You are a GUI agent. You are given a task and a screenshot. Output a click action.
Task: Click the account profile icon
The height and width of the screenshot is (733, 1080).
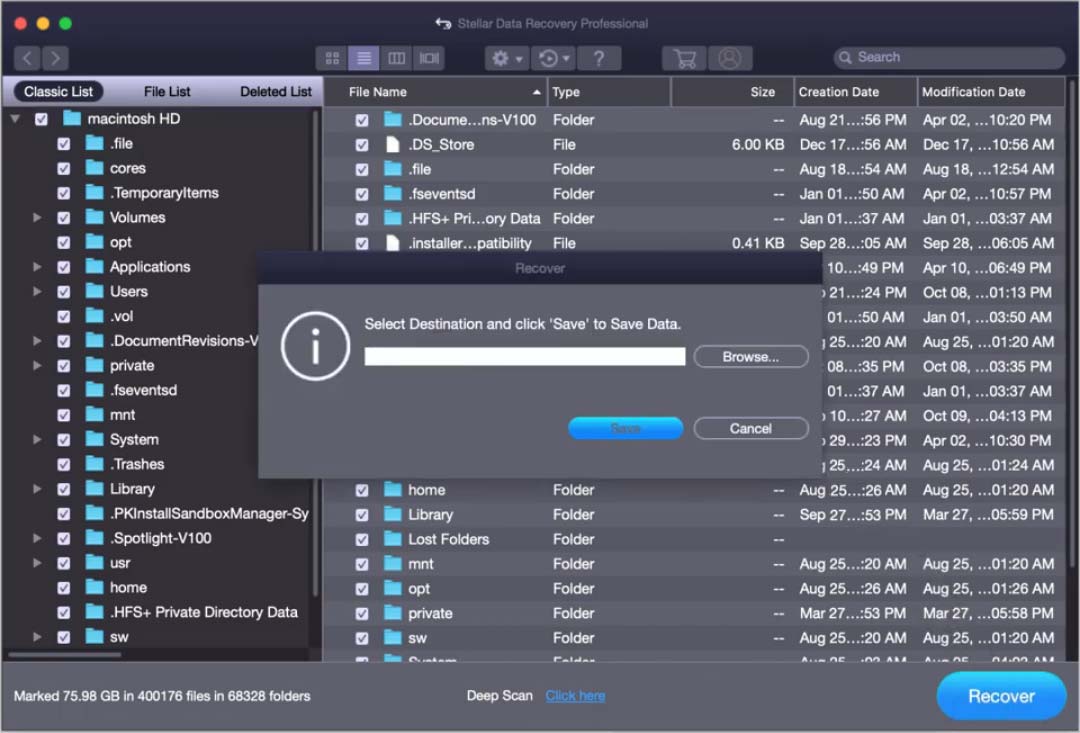coord(730,58)
